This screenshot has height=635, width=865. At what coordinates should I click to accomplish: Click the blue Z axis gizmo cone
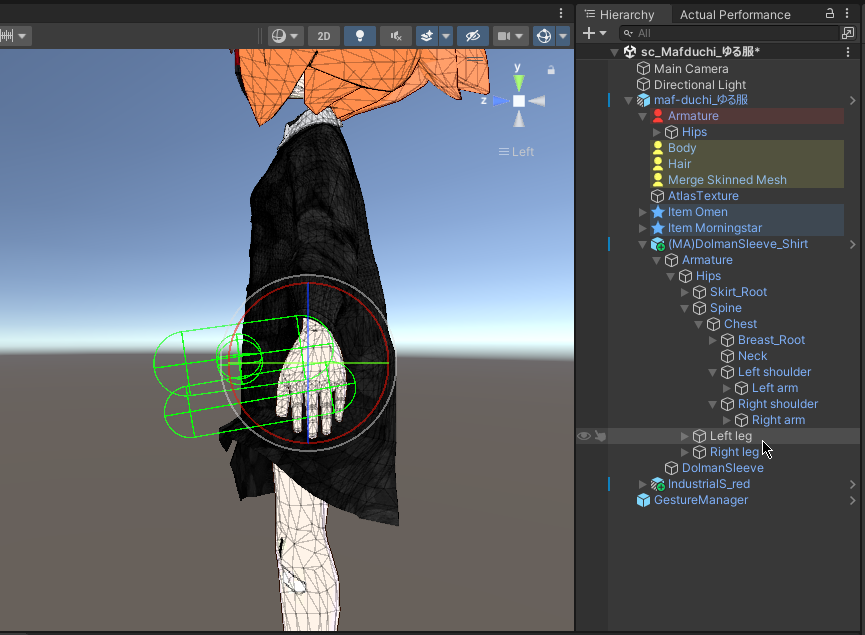(500, 101)
